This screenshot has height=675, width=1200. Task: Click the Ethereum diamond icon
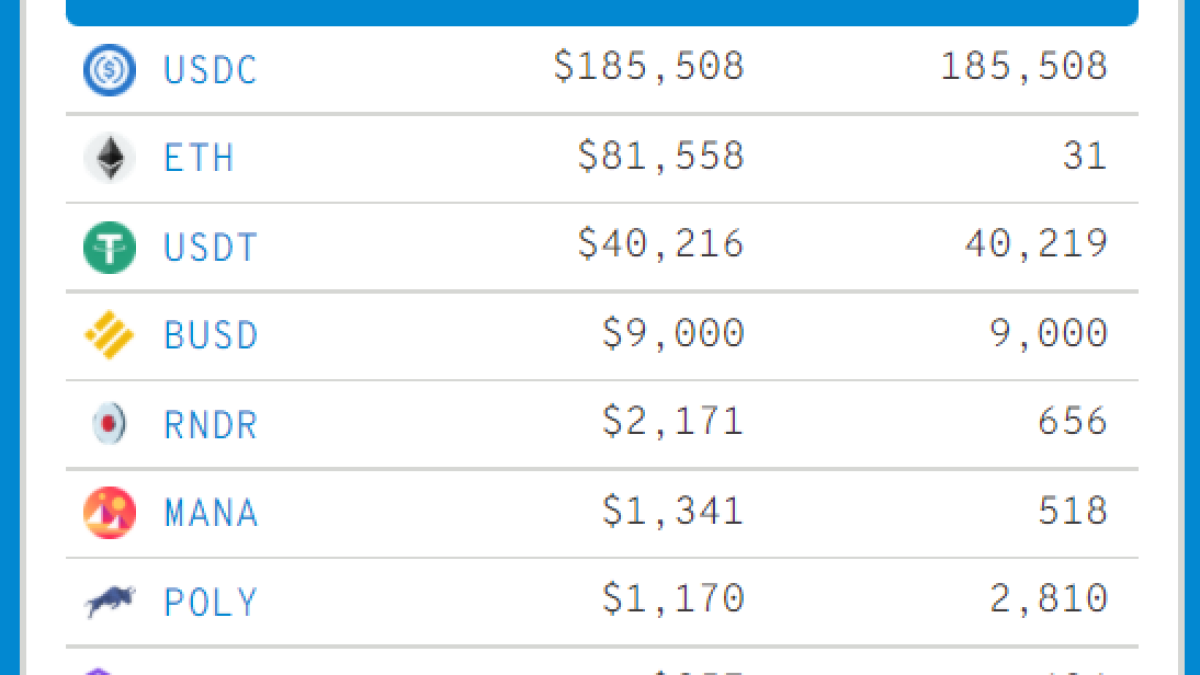[109, 158]
